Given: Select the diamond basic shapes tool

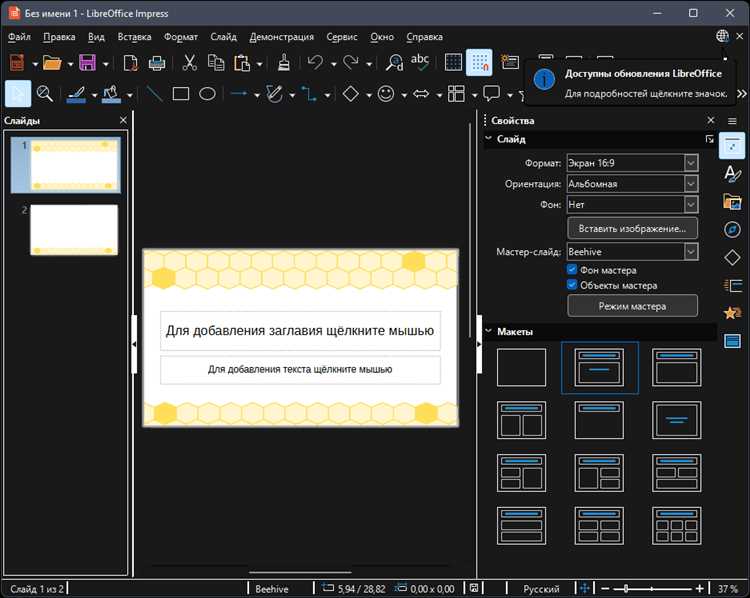Looking at the screenshot, I should 351,94.
